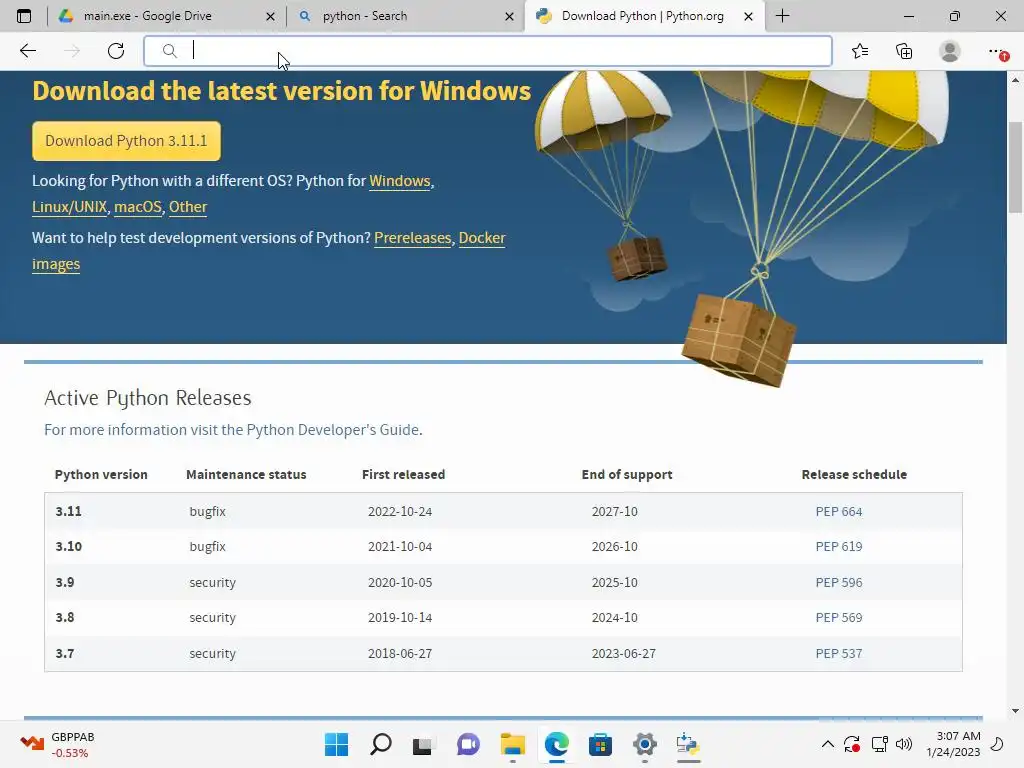Open taskbar Search magnifier
This screenshot has height=768, width=1024.
(x=381, y=744)
